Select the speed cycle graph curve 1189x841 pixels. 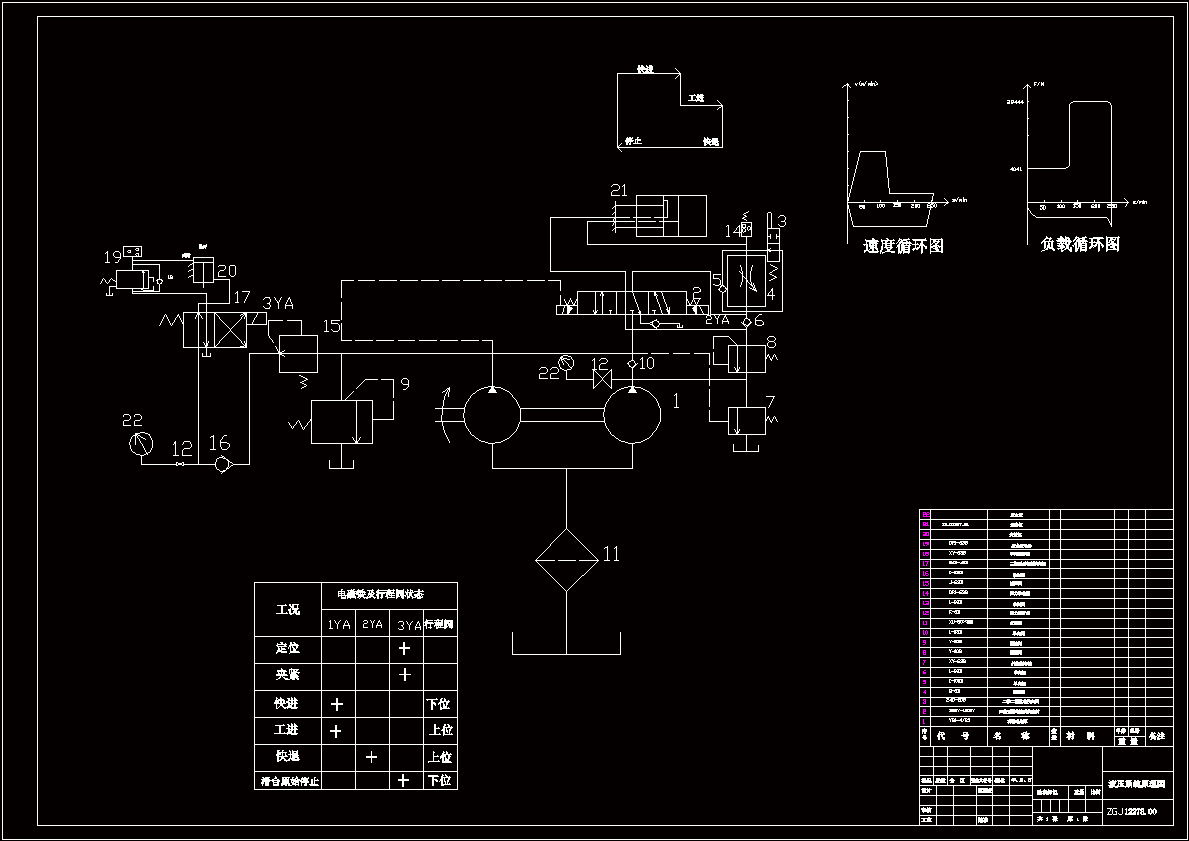click(x=892, y=188)
